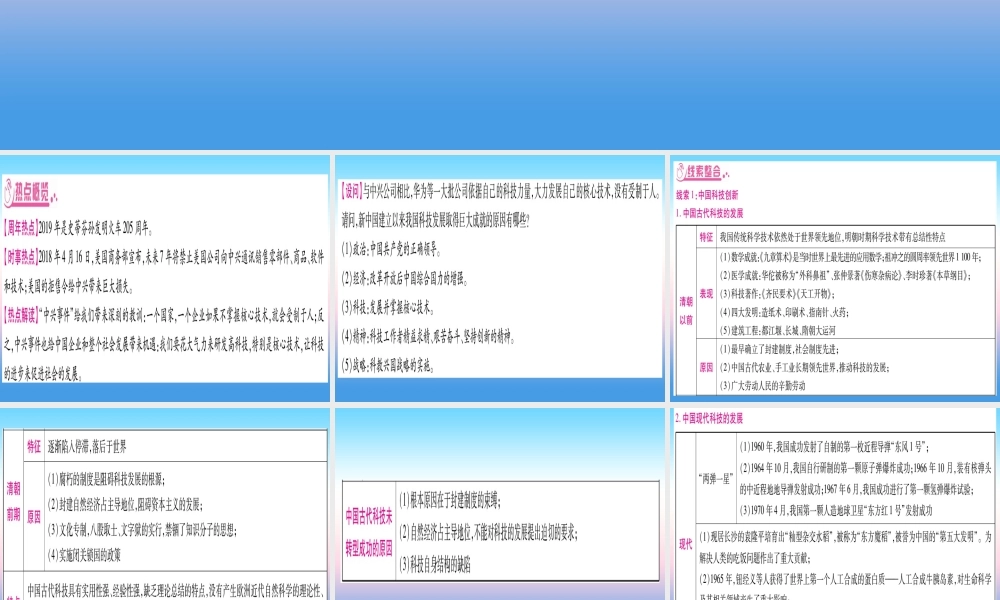
Task: Click the row (3)广大劳动人民的辛勤劳动
Action: pos(762,386)
